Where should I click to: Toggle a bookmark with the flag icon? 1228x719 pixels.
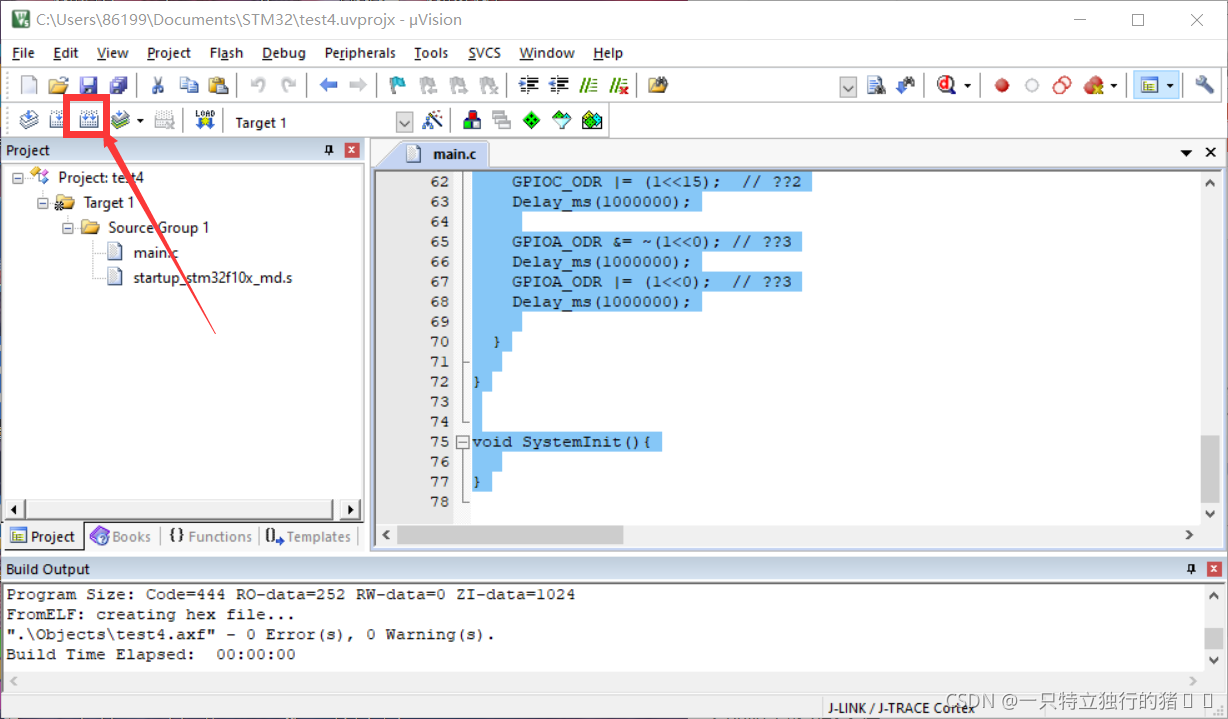point(397,86)
